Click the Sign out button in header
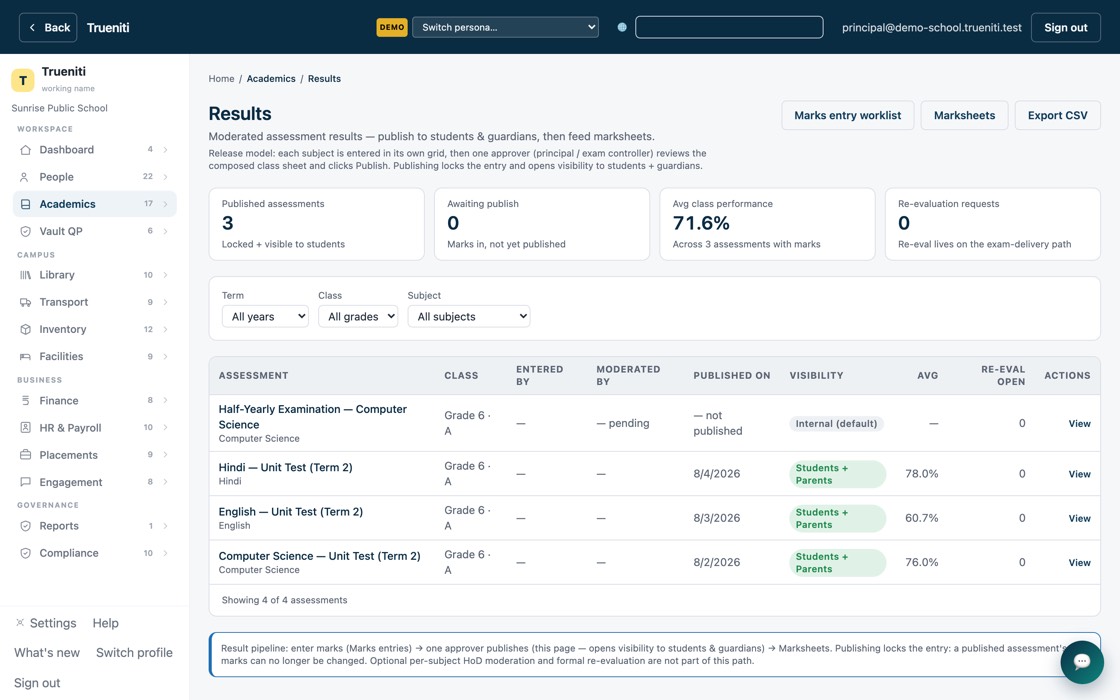 (x=1066, y=27)
